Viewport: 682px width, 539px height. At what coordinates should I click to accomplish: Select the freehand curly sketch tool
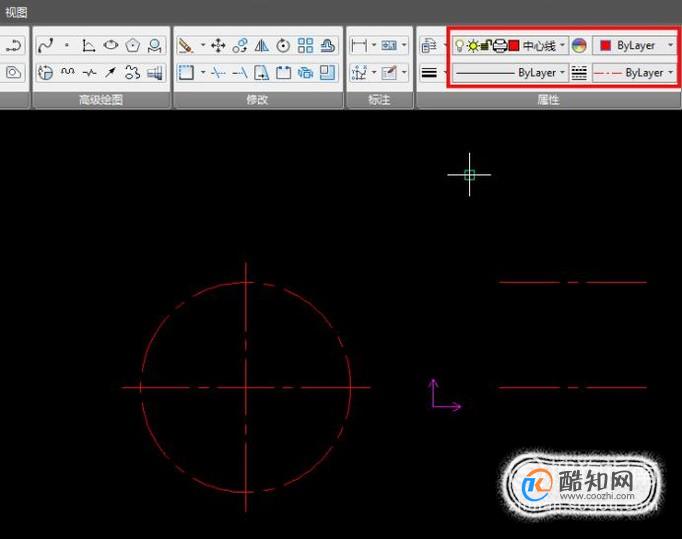[132, 72]
